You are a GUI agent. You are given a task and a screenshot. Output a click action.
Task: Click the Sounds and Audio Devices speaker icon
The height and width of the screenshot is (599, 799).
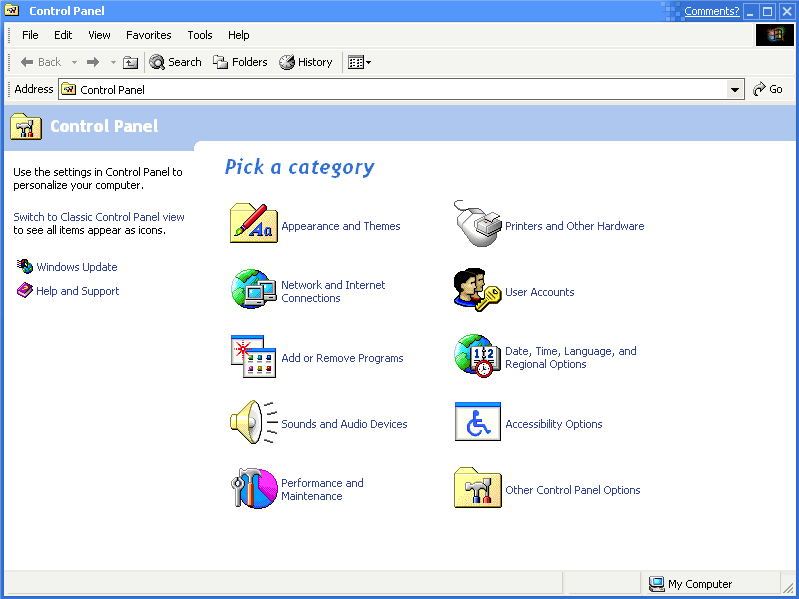pyautogui.click(x=253, y=422)
